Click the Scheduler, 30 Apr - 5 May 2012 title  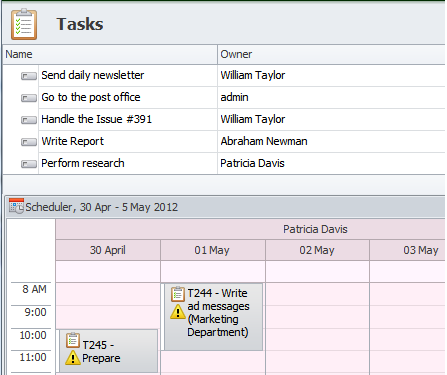click(102, 207)
